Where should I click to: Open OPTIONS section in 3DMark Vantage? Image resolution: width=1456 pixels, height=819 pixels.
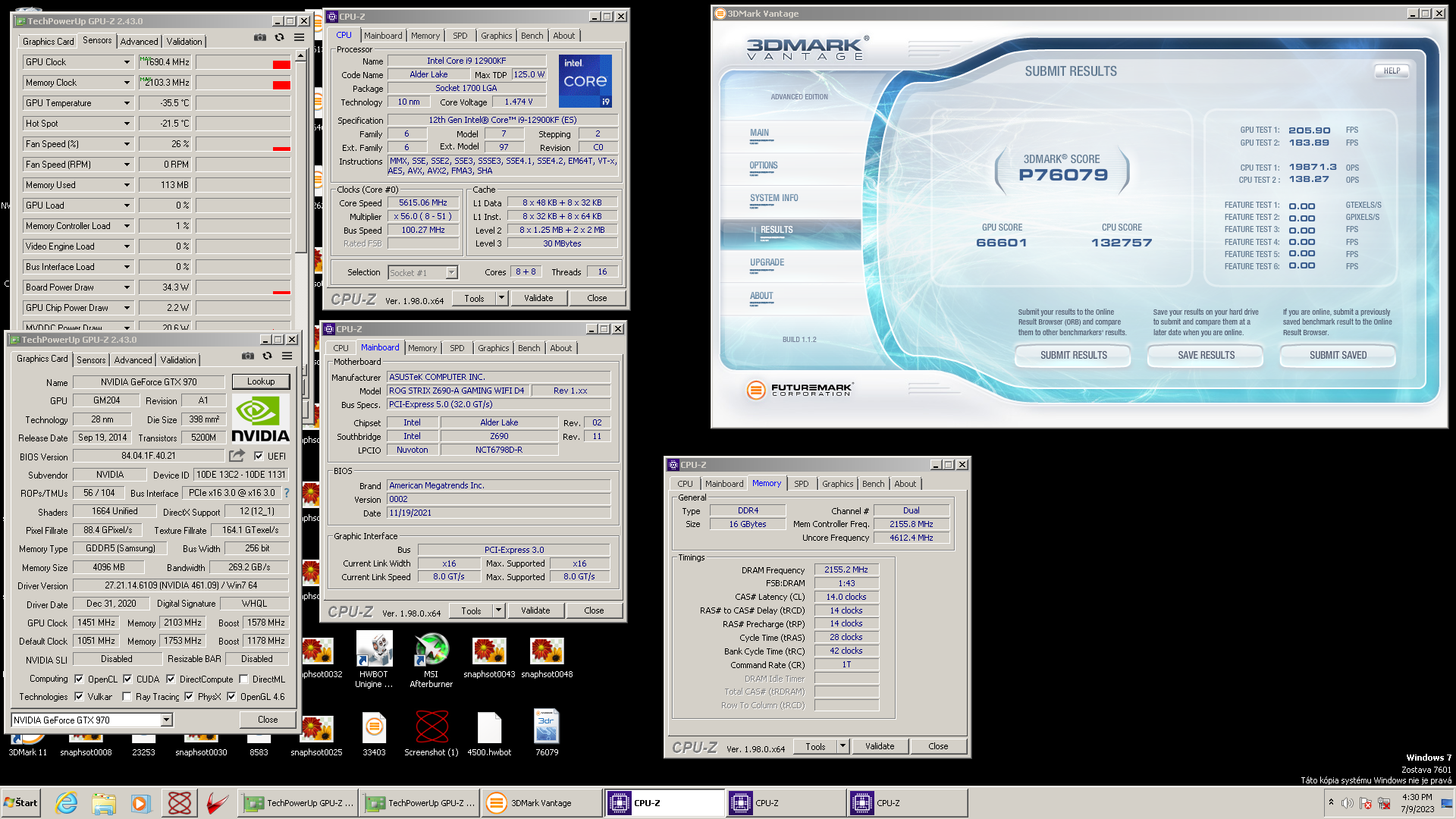pyautogui.click(x=764, y=166)
